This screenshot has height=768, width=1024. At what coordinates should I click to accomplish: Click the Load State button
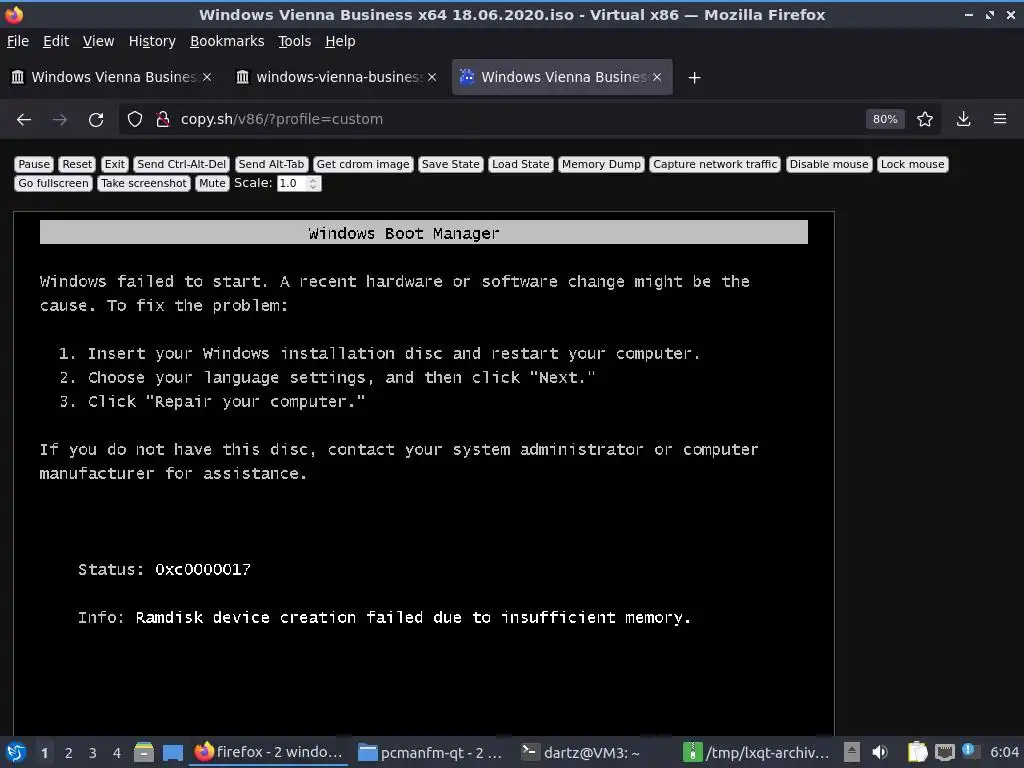pyautogui.click(x=520, y=165)
